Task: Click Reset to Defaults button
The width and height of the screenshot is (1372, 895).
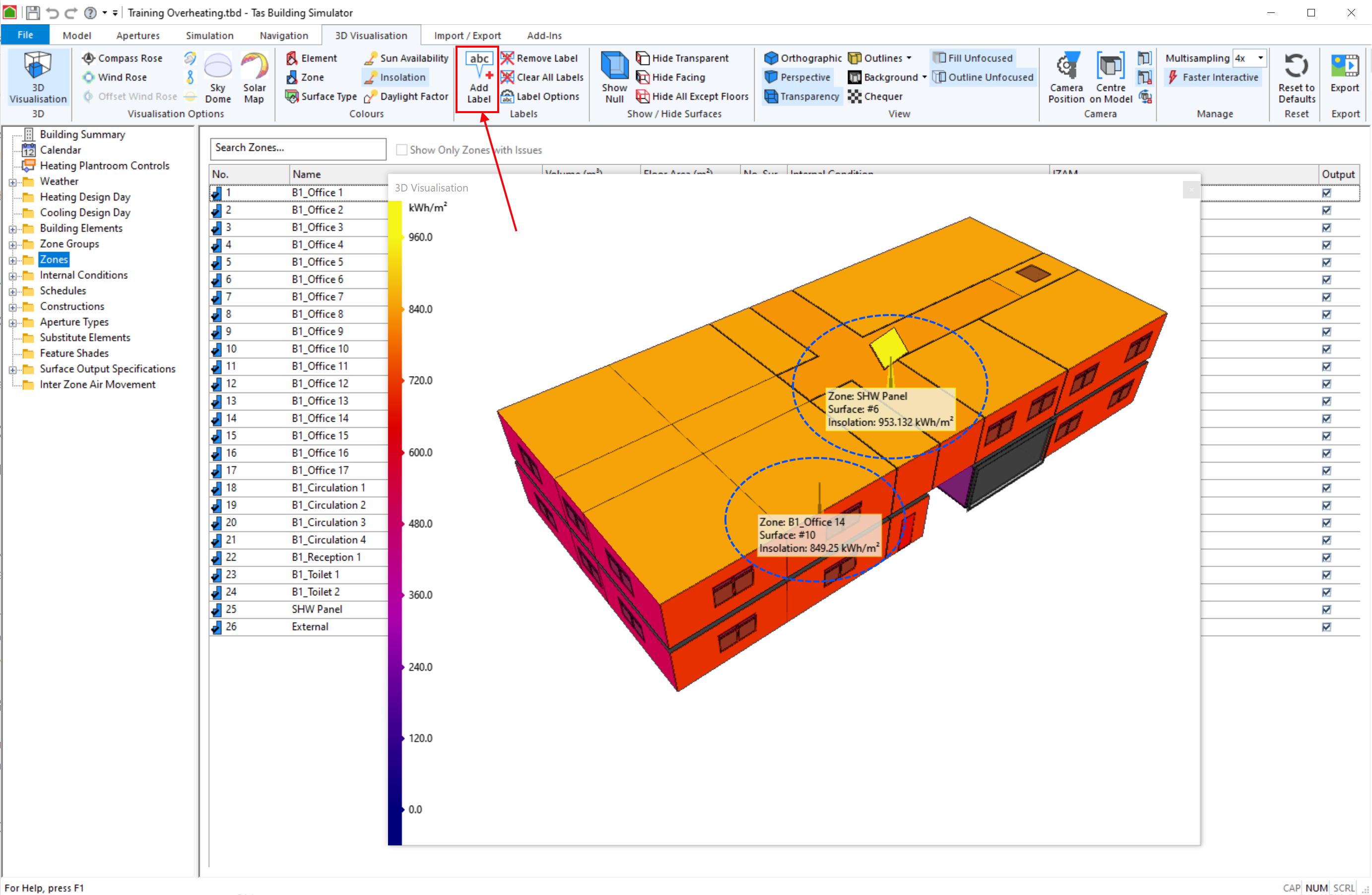Action: 1297,77
